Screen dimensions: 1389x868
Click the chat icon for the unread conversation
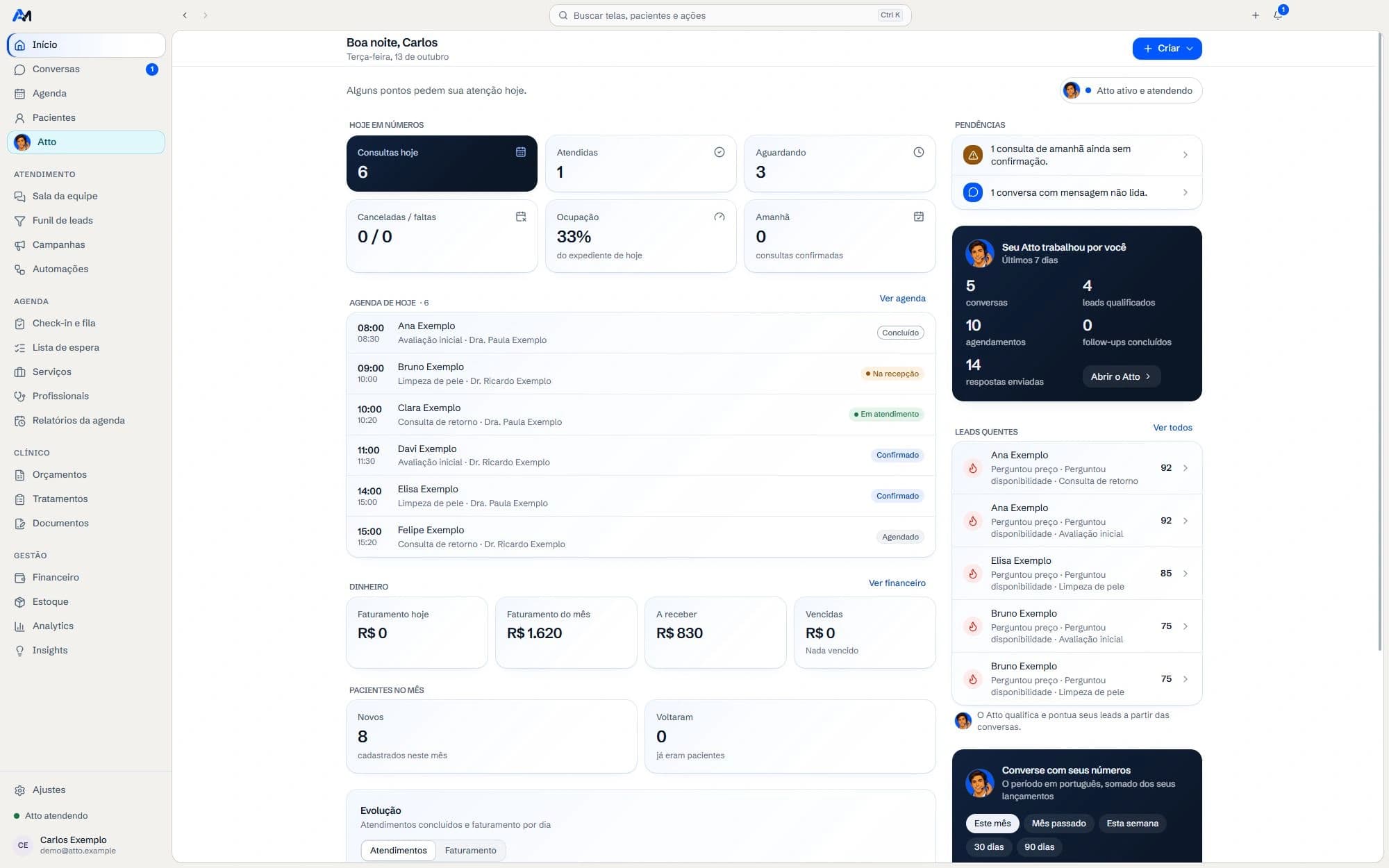(973, 192)
